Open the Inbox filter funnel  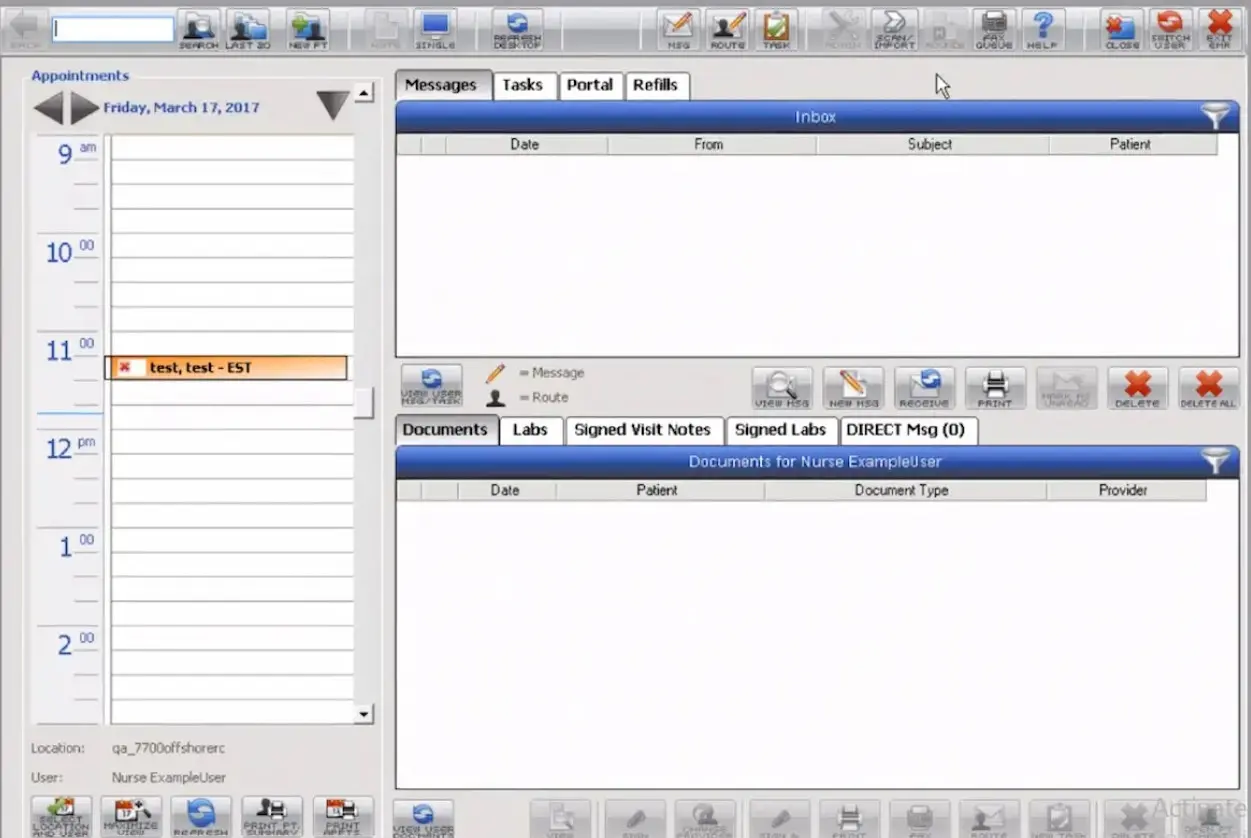click(1215, 117)
